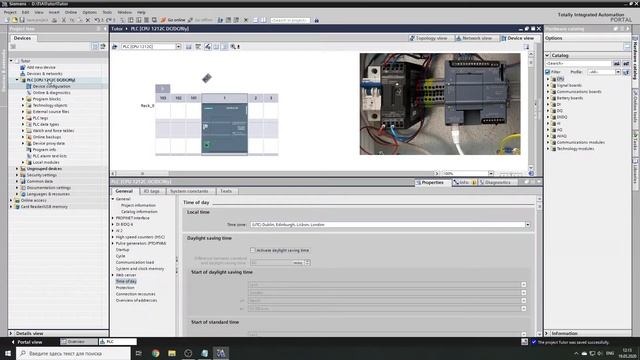The image size is (640, 360).
Task: Click Add new device in project tree
Action: [41, 67]
